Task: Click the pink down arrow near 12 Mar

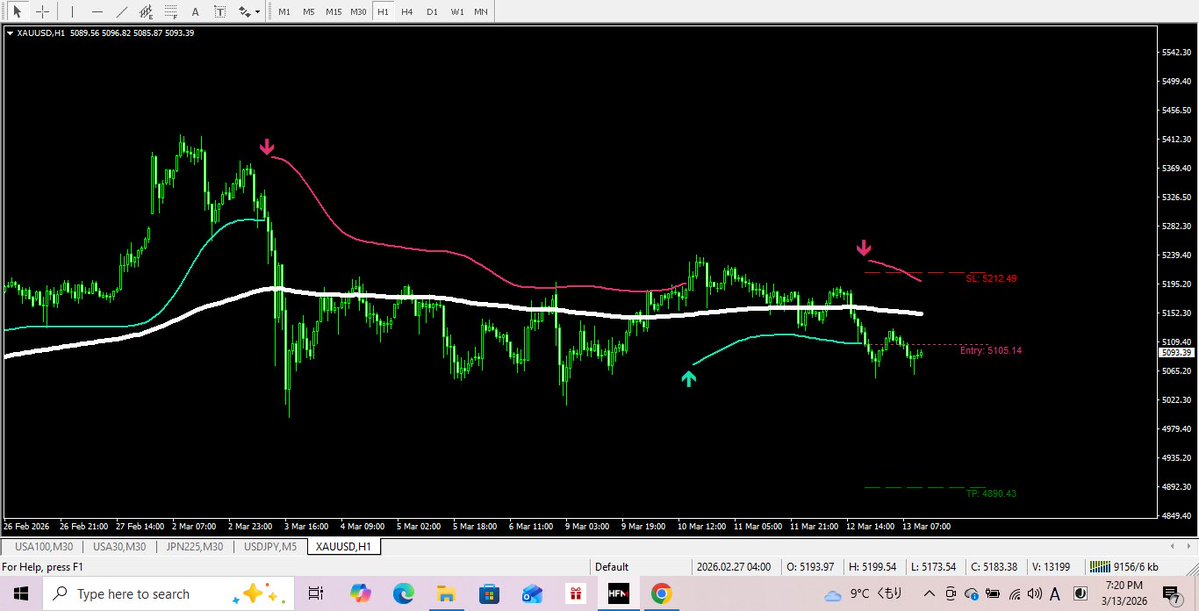Action: click(863, 247)
